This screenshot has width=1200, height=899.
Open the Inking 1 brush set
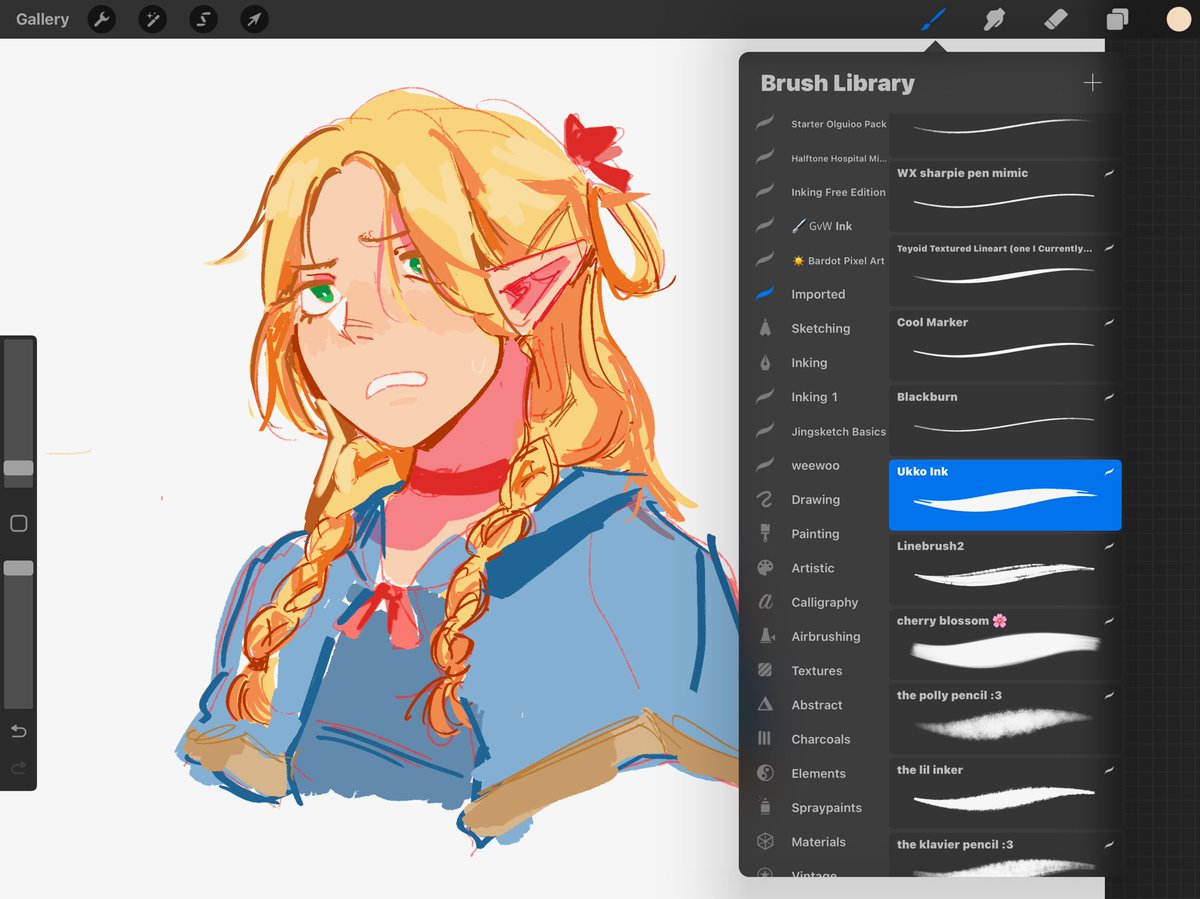(x=820, y=397)
